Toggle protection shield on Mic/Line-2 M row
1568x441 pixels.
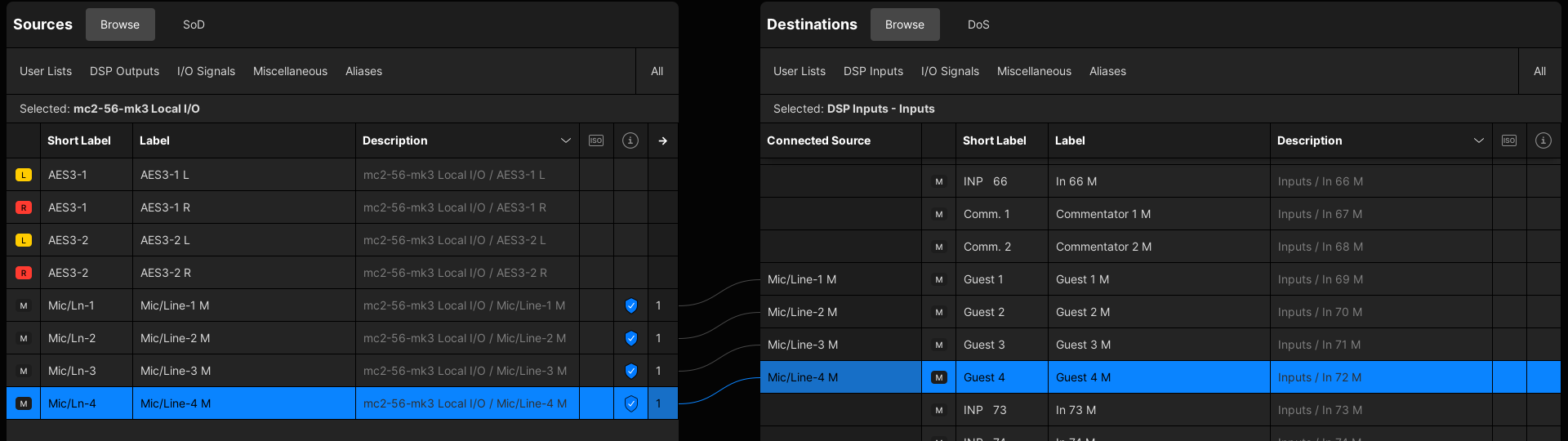coord(630,338)
